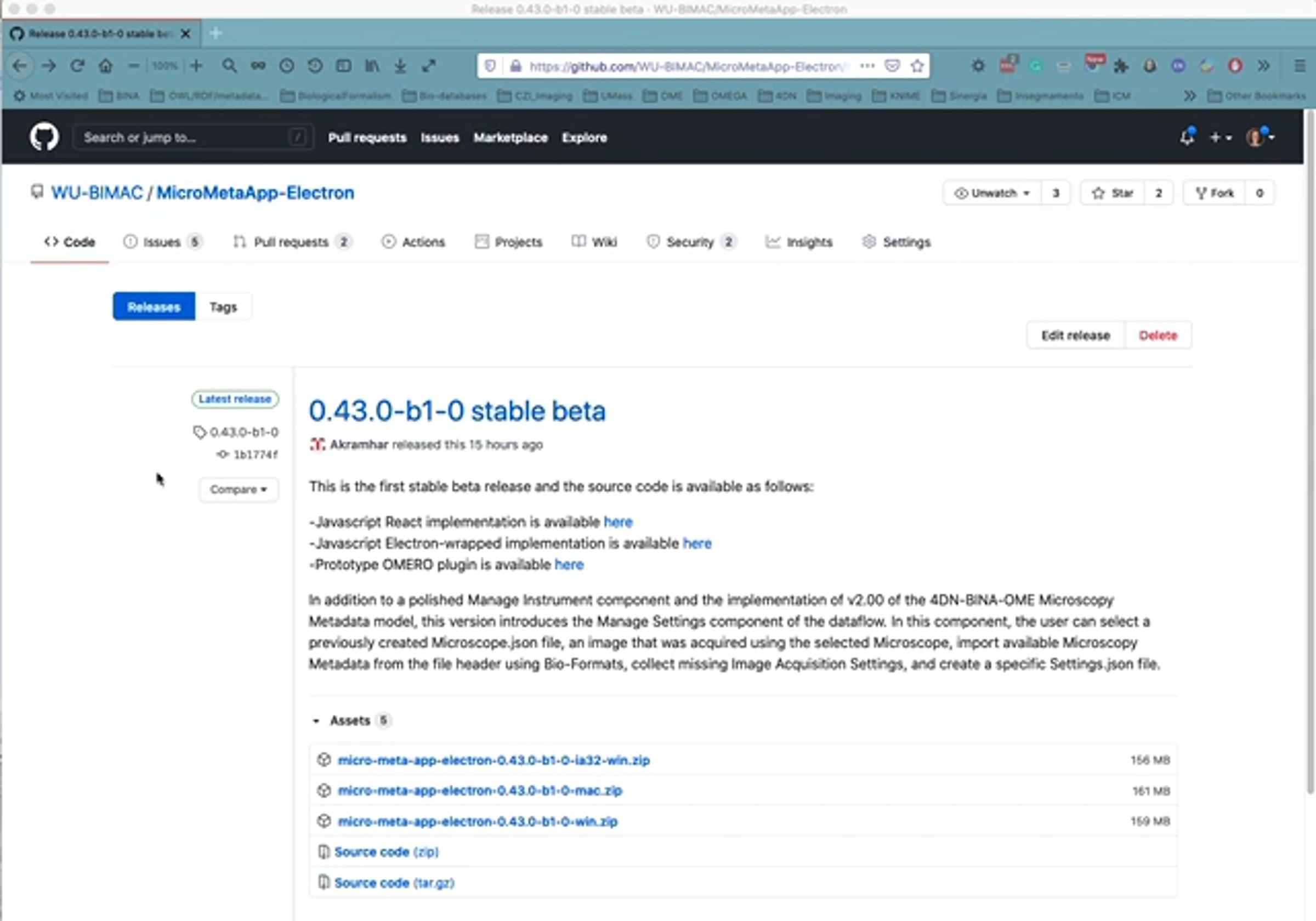Click Edit release button
This screenshot has height=921, width=1316.
pyautogui.click(x=1075, y=336)
